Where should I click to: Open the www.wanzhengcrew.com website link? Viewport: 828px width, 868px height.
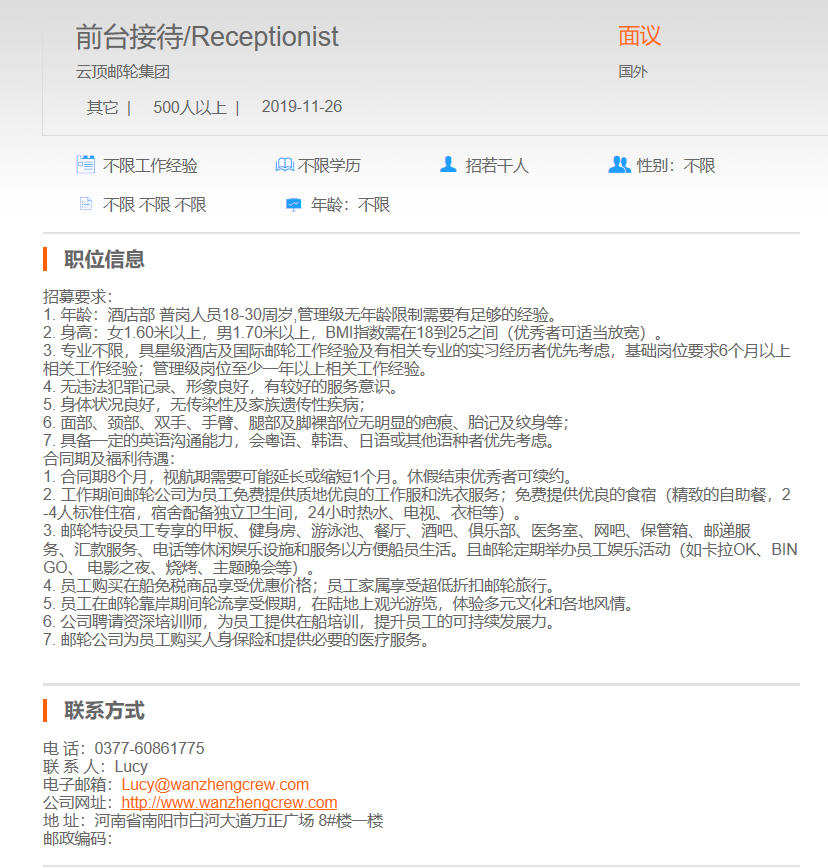(229, 803)
